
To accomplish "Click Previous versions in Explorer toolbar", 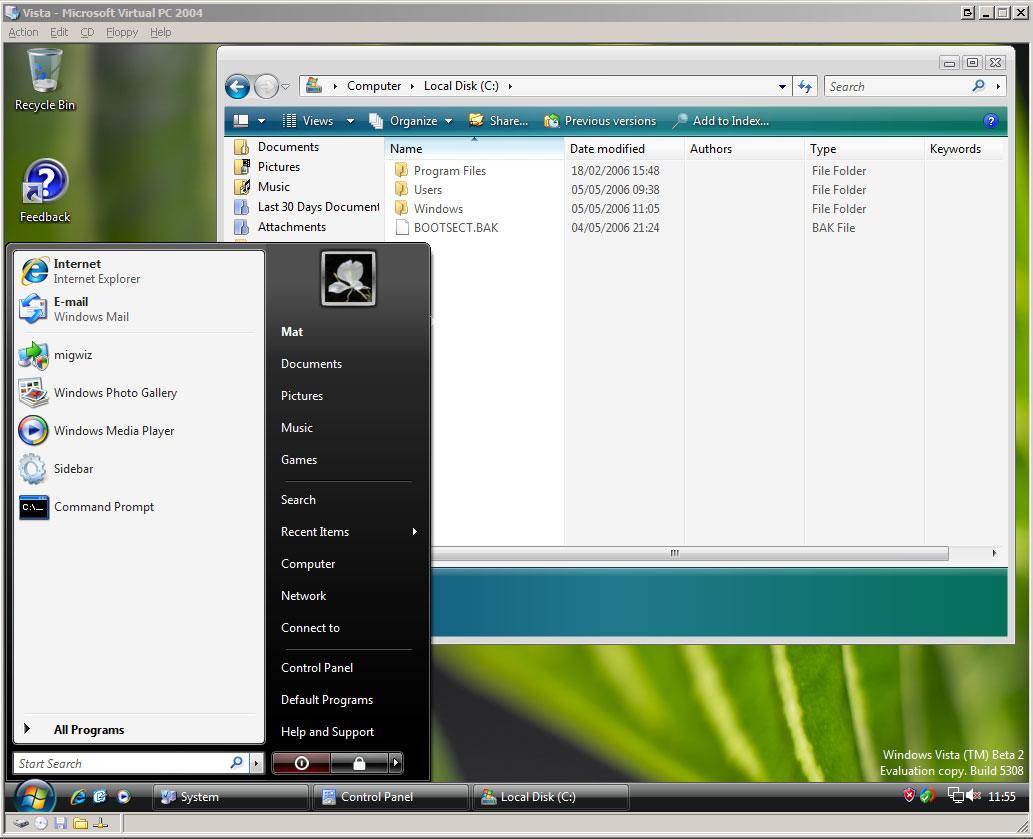I will coord(600,121).
